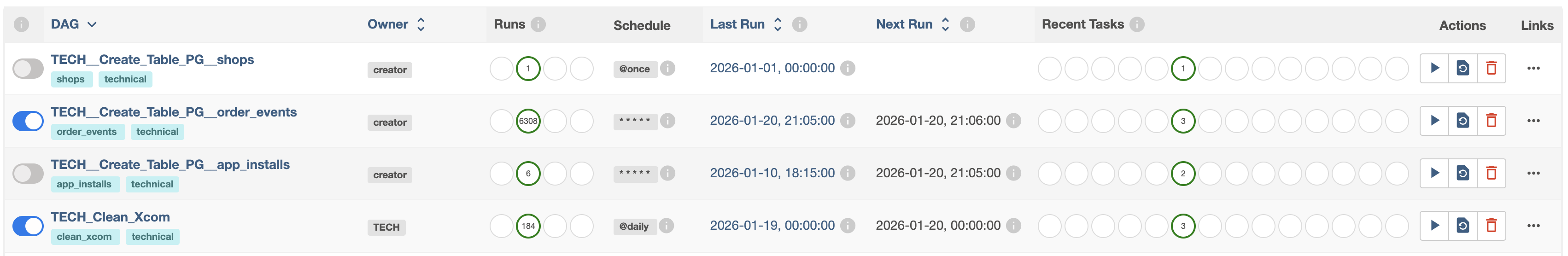Refresh the TECH_Clean_Xcom DAG
The width and height of the screenshot is (1568, 256).
point(1462,226)
